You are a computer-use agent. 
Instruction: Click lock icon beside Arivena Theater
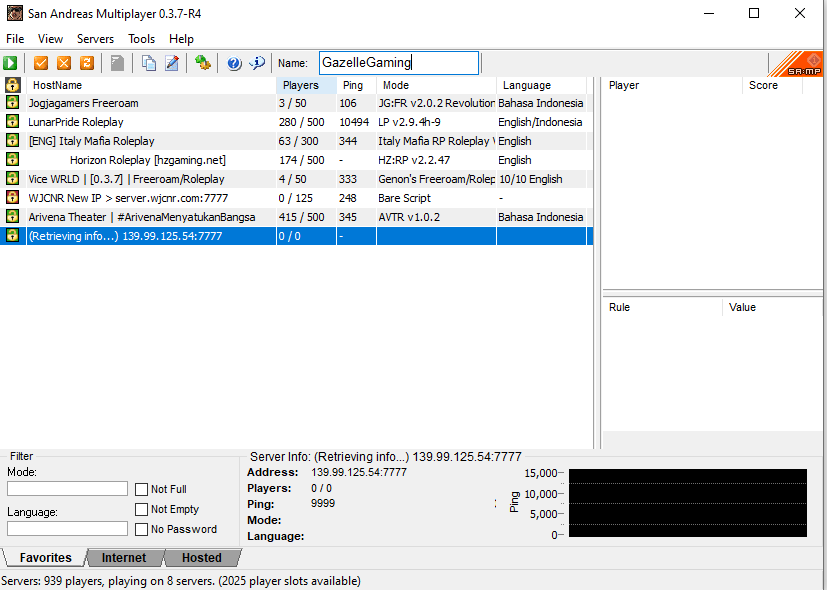point(13,217)
